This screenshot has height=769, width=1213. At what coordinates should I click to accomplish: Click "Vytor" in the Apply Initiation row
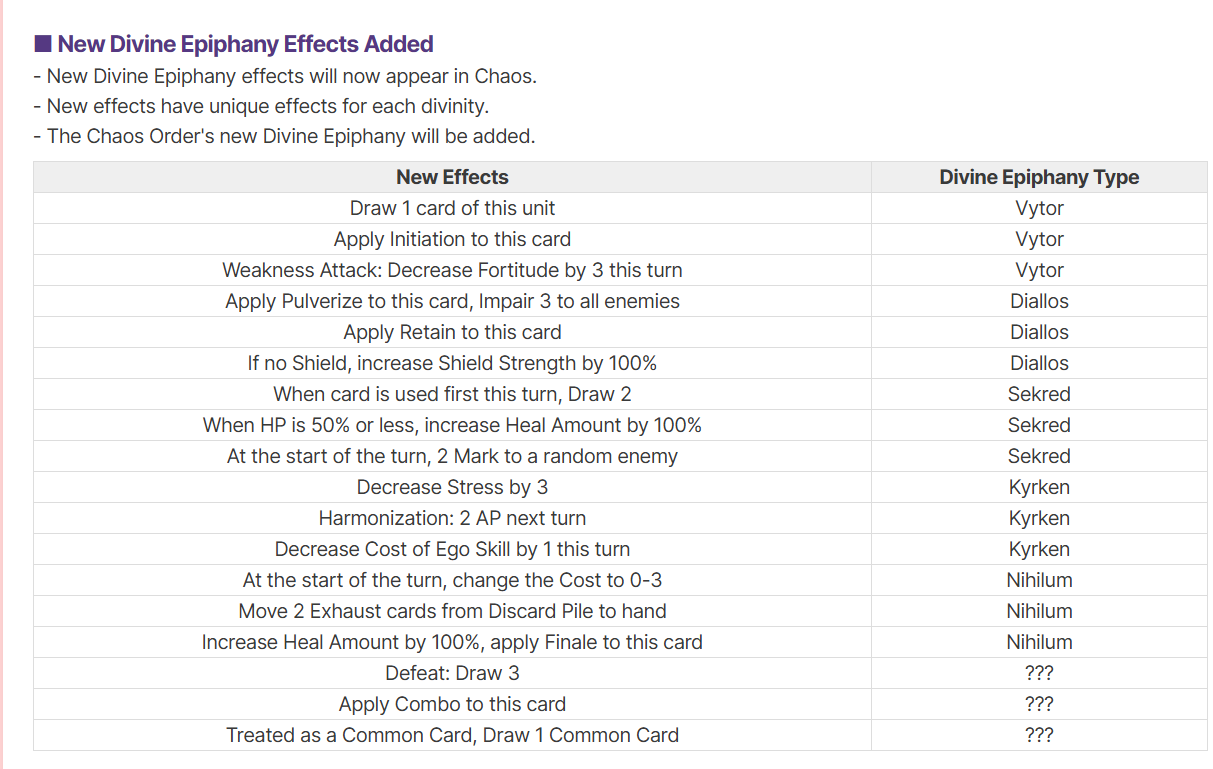(x=1039, y=239)
